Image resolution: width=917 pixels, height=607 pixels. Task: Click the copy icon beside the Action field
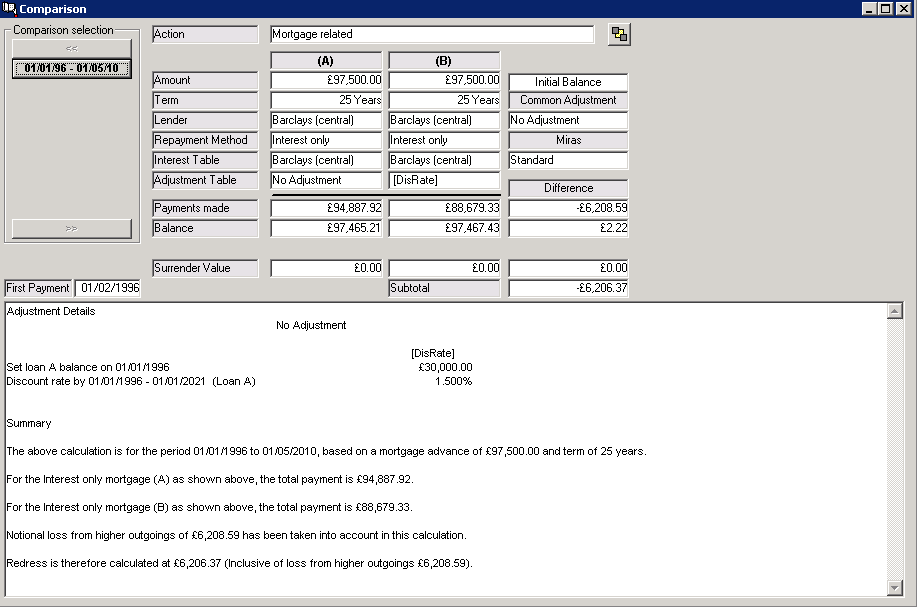coord(619,35)
